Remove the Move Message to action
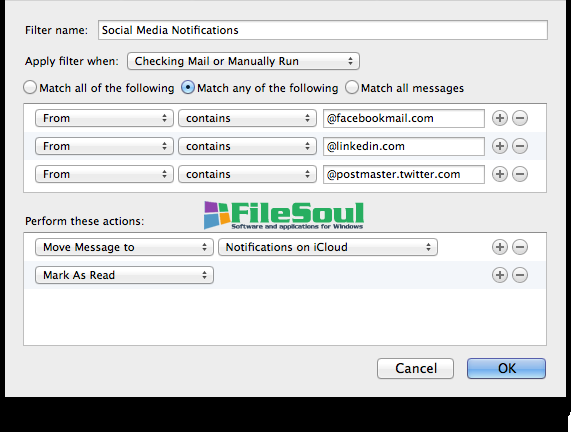The height and width of the screenshot is (432, 571). click(520, 247)
